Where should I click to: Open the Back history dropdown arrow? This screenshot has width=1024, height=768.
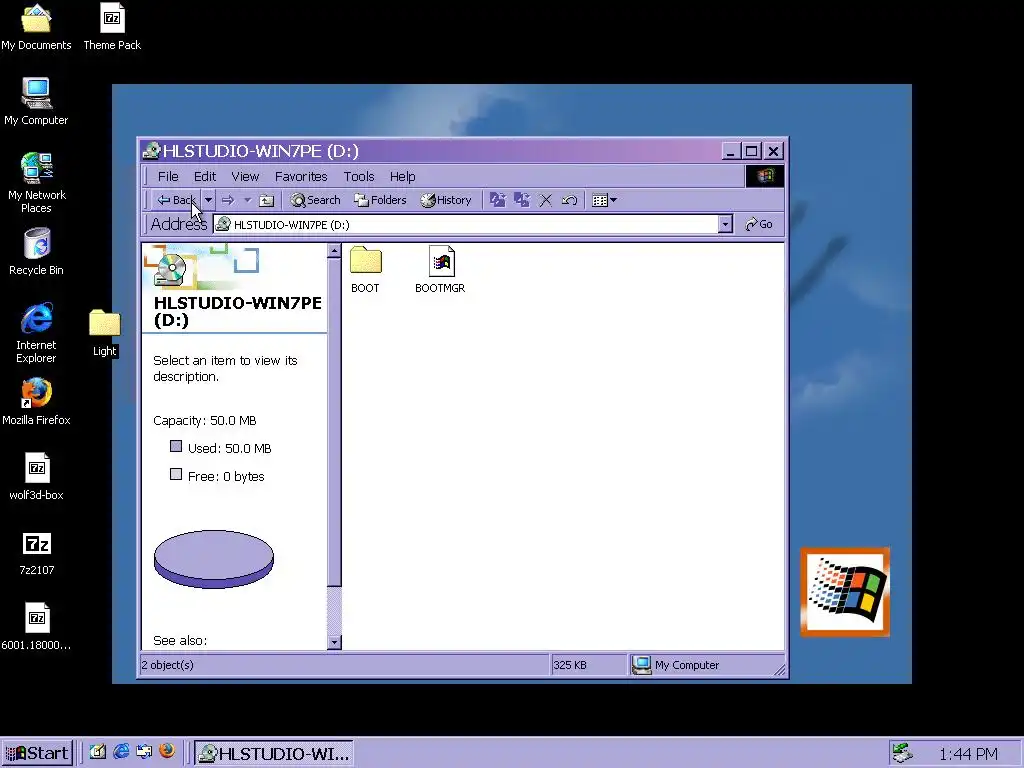point(208,200)
